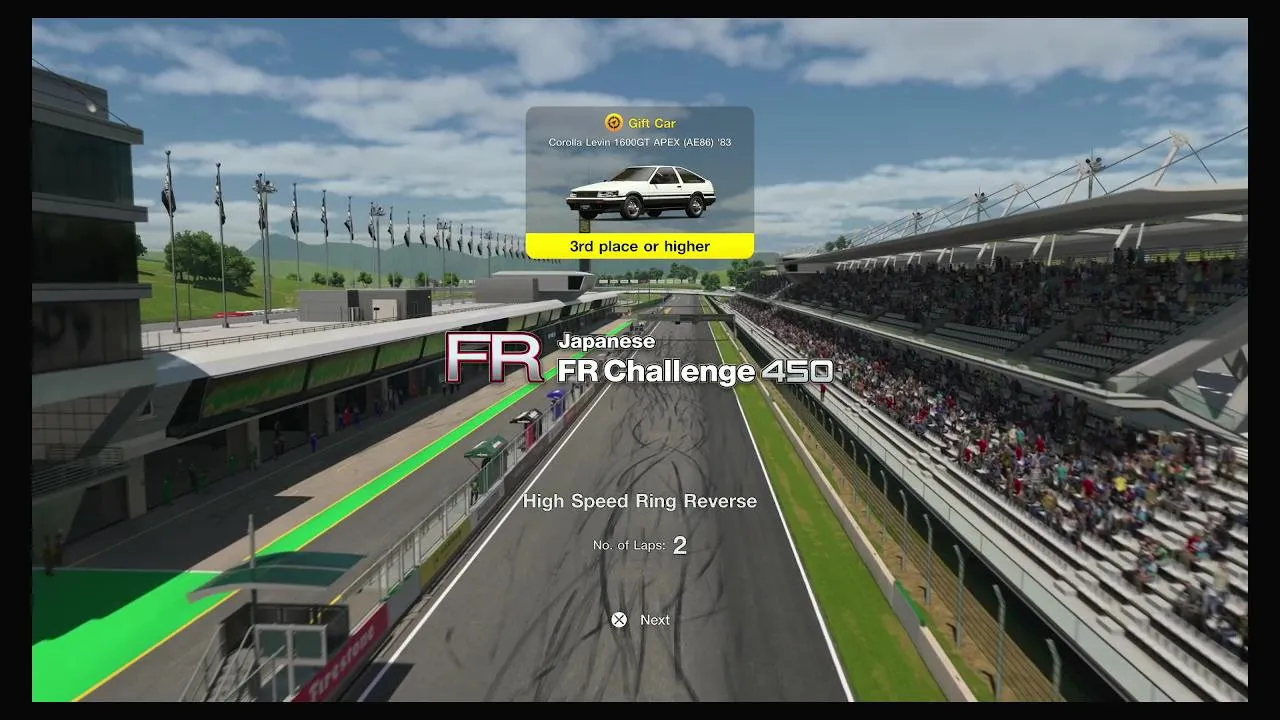
Task: Click 'Corolla Levin 1600GT APEX (AE86) '83' text
Action: [x=640, y=142]
